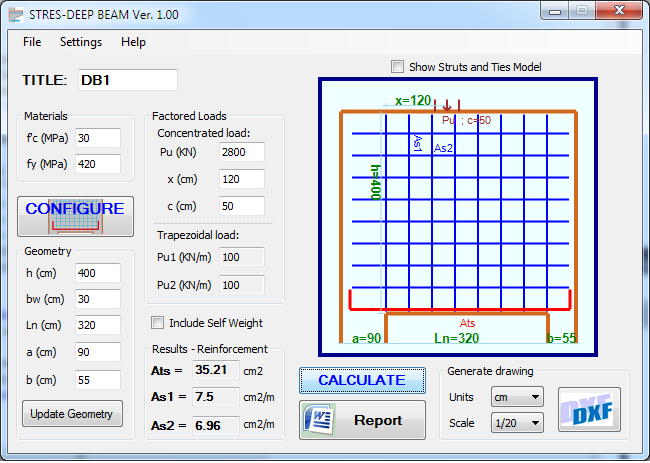Open the Settings menu
The height and width of the screenshot is (463, 650).
point(81,42)
